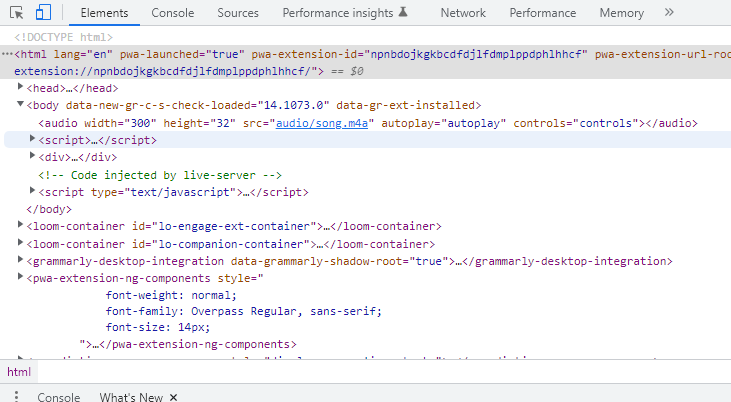Expand the lo-engage-ext-container loom-container
This screenshot has height=402, width=731.
click(20, 224)
